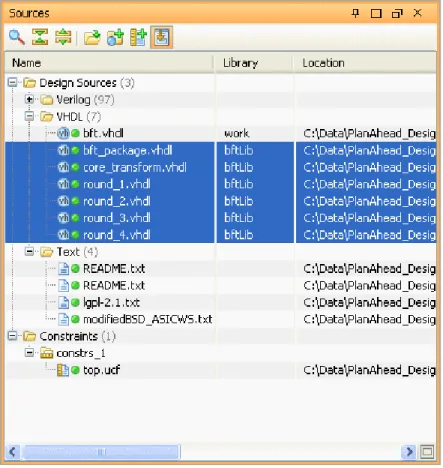Select modifiedBSD_ASICWS.txt file

pos(148,319)
